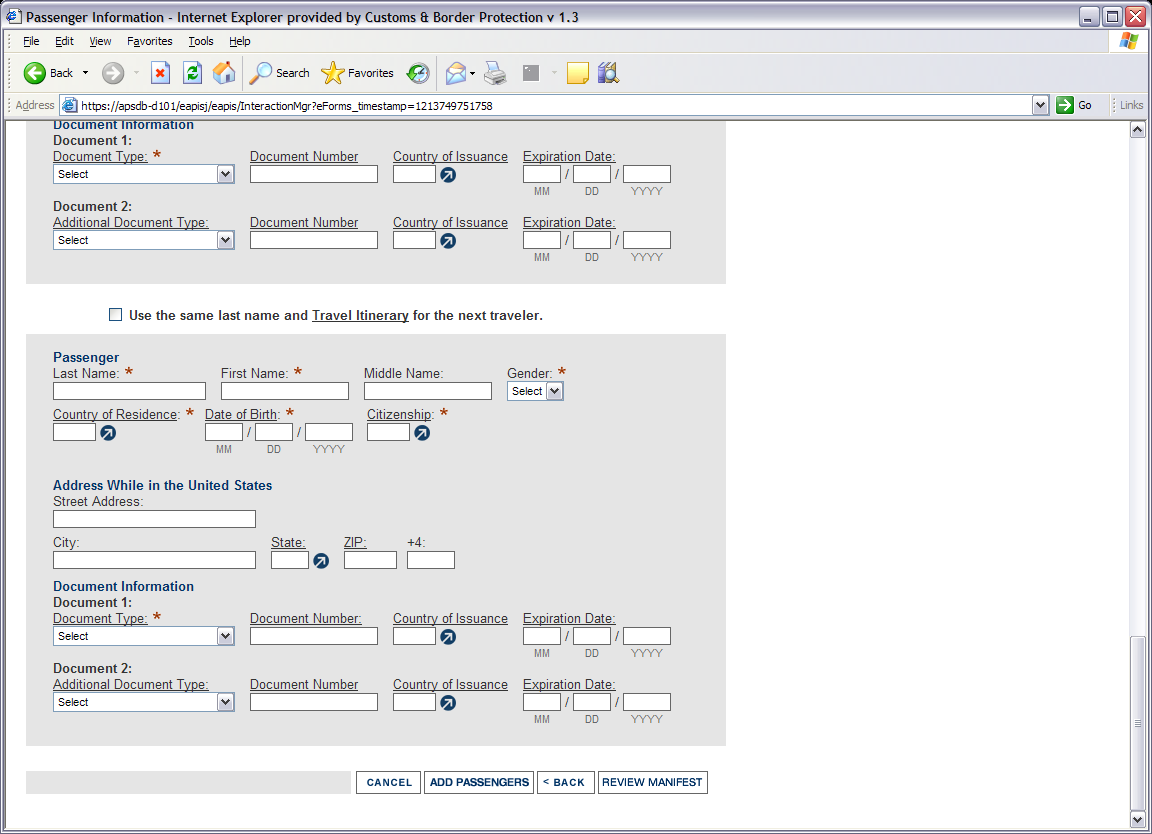
Task: Open the address bar history dropdown
Action: [x=1040, y=105]
